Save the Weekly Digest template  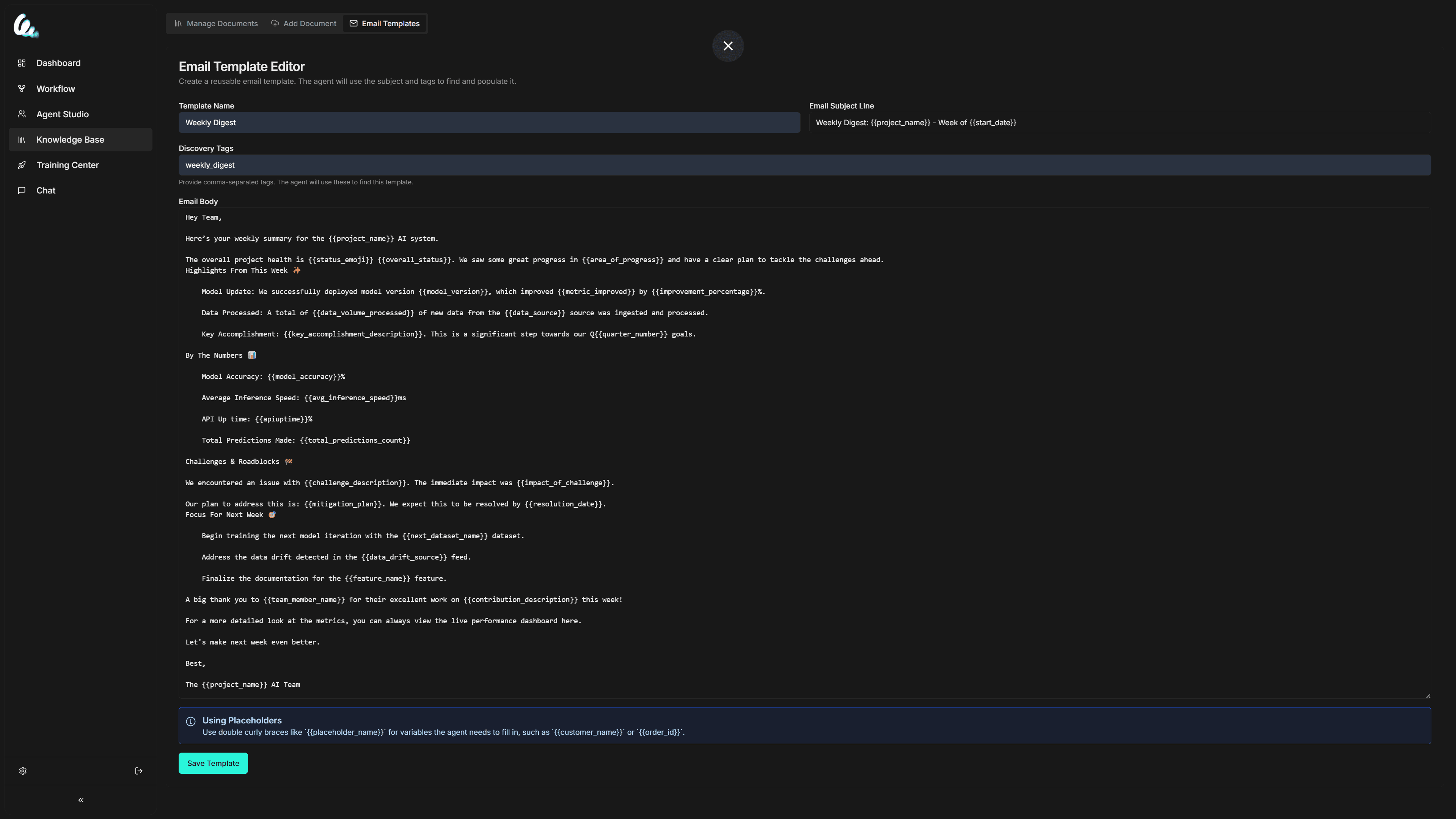[212, 763]
